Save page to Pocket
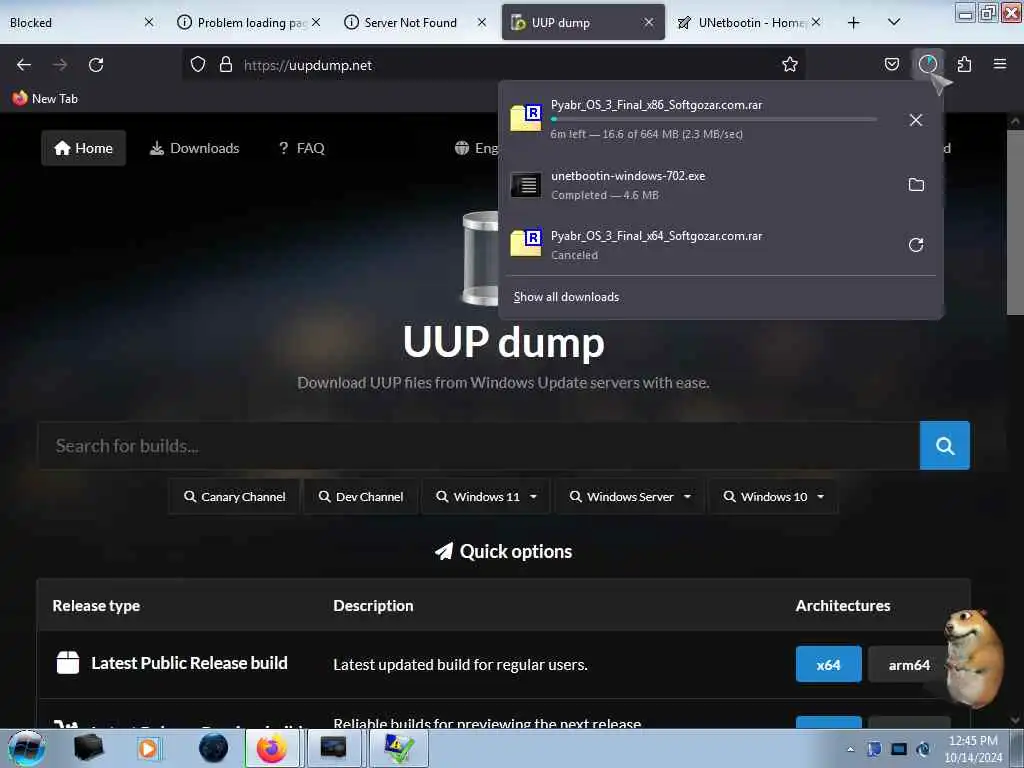 point(891,64)
